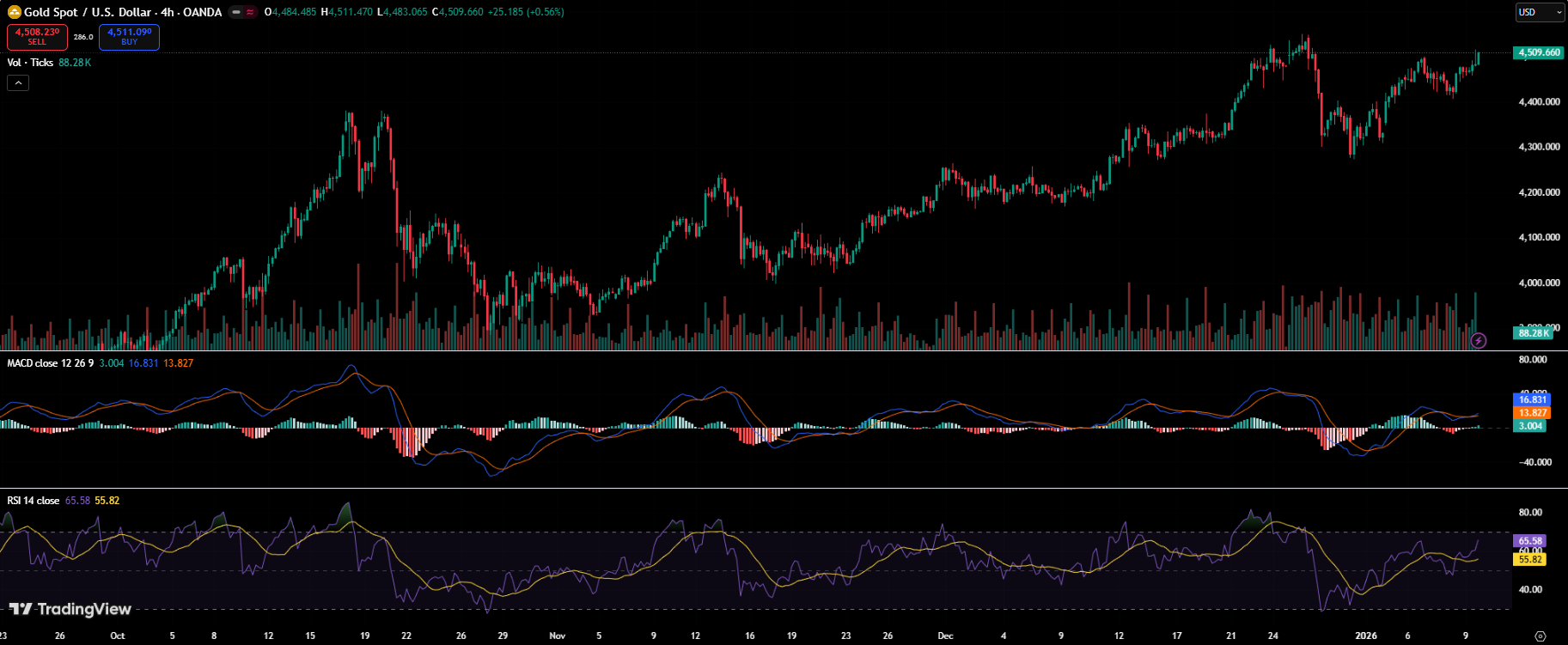
Task: Click the purple lightning bolt icon
Action: click(1478, 341)
